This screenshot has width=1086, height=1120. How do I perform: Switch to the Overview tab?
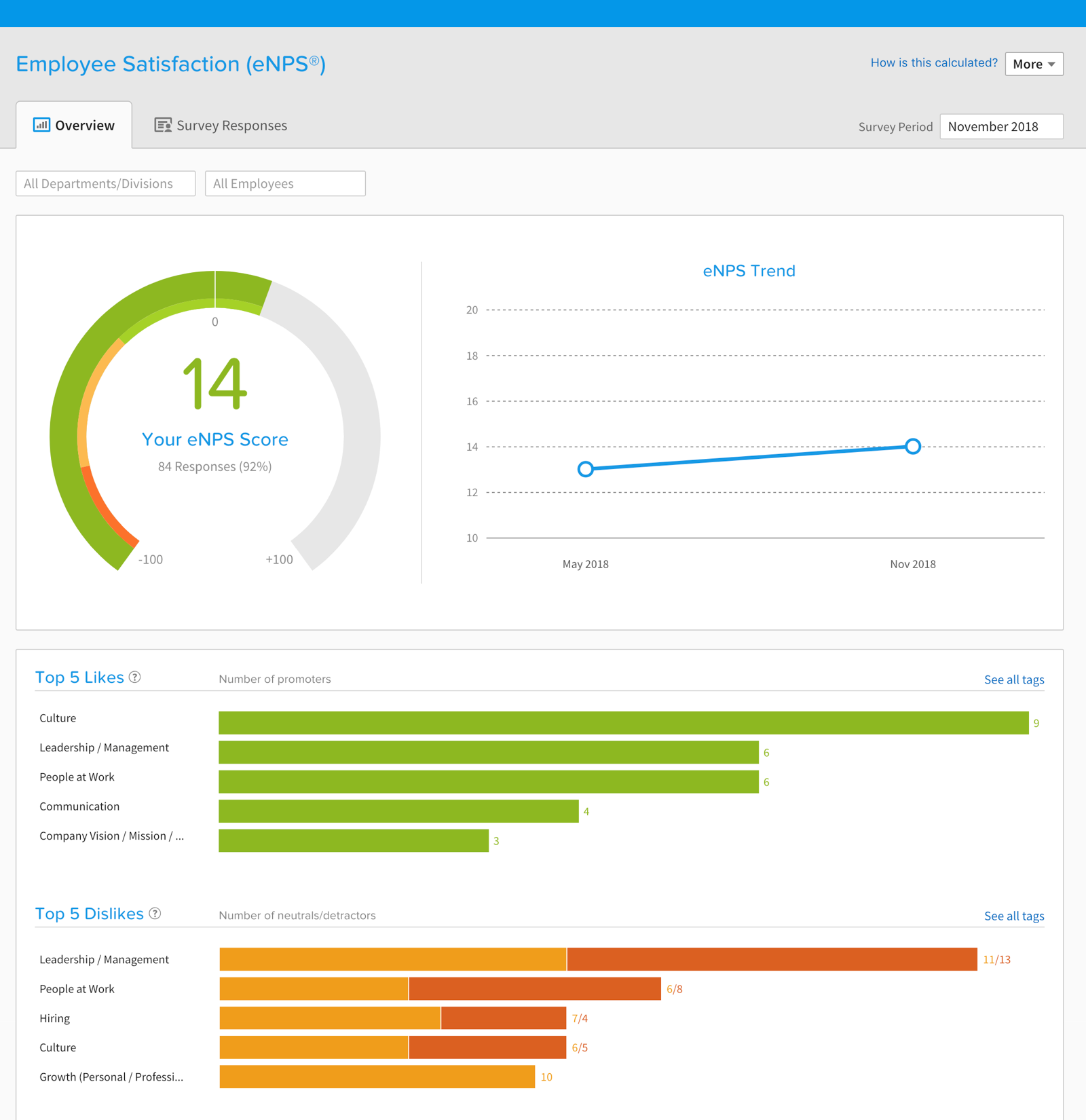coord(74,125)
